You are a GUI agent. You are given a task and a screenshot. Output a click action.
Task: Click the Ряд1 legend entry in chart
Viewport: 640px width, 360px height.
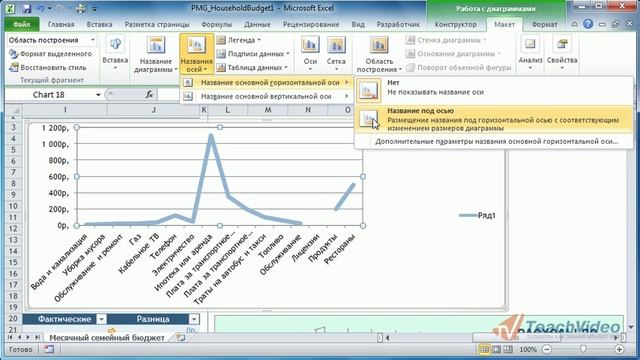(x=477, y=216)
